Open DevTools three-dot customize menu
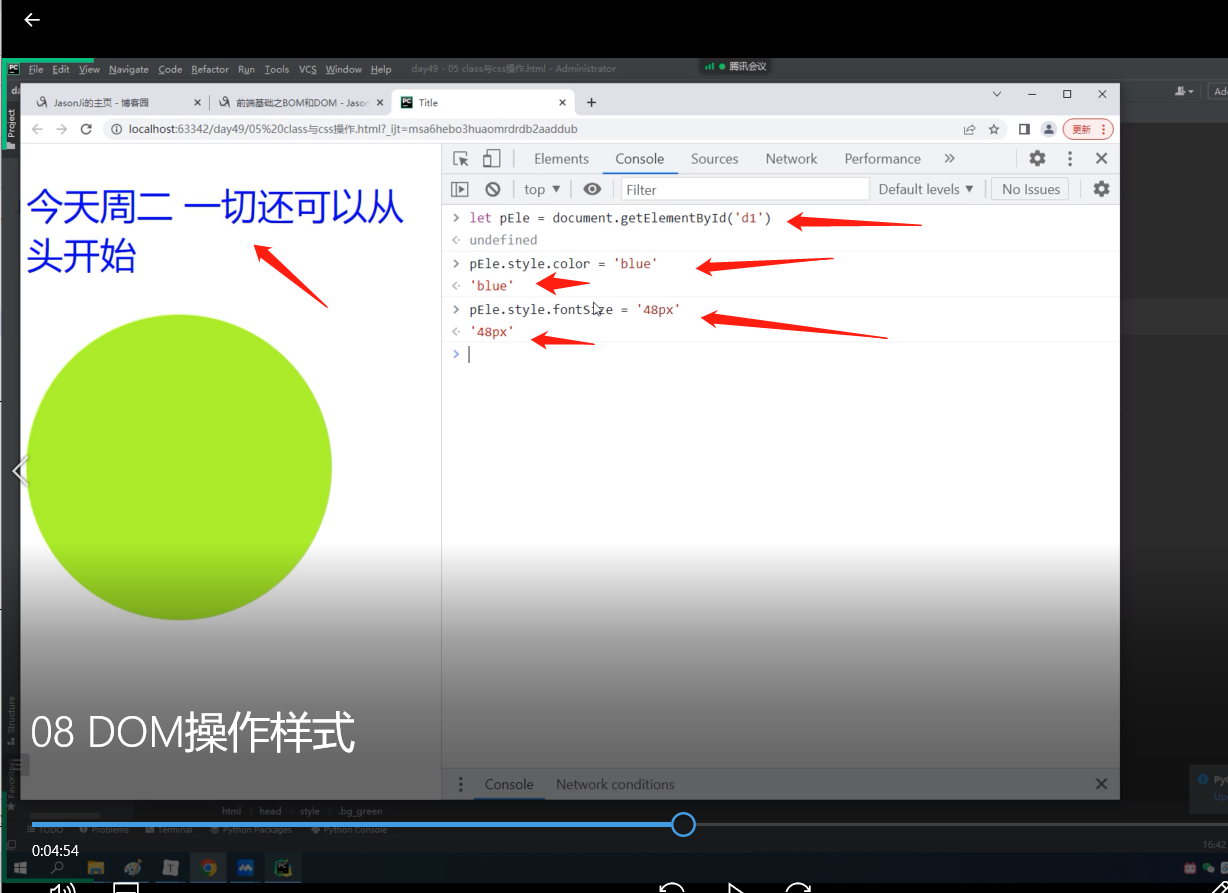This screenshot has width=1228, height=893. pos(1069,159)
